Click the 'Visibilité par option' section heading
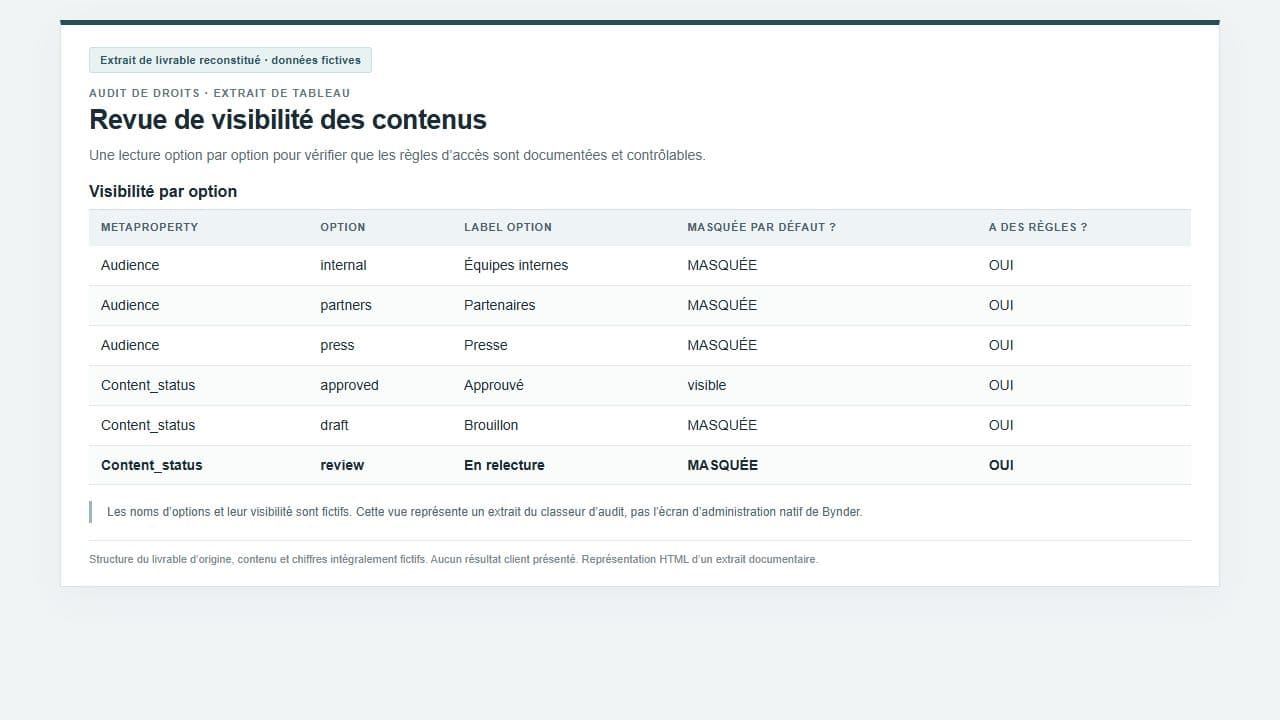1280x720 pixels. pos(163,191)
